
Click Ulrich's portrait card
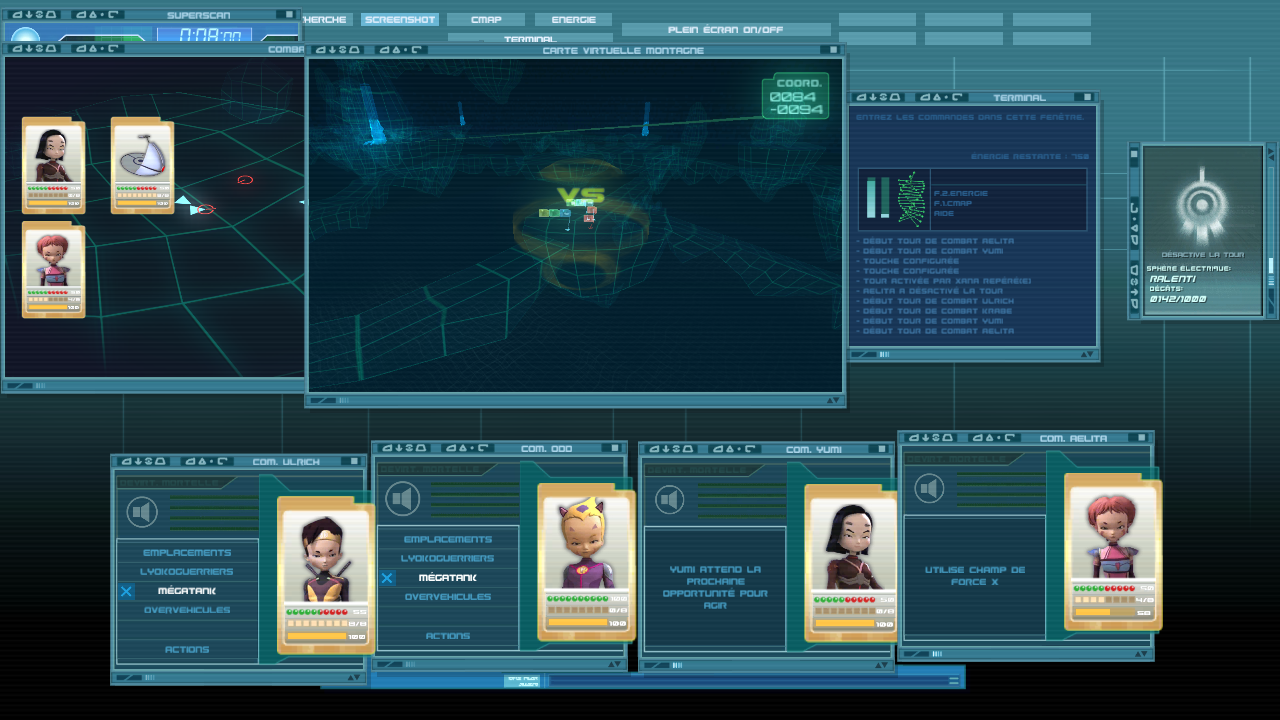pos(326,576)
